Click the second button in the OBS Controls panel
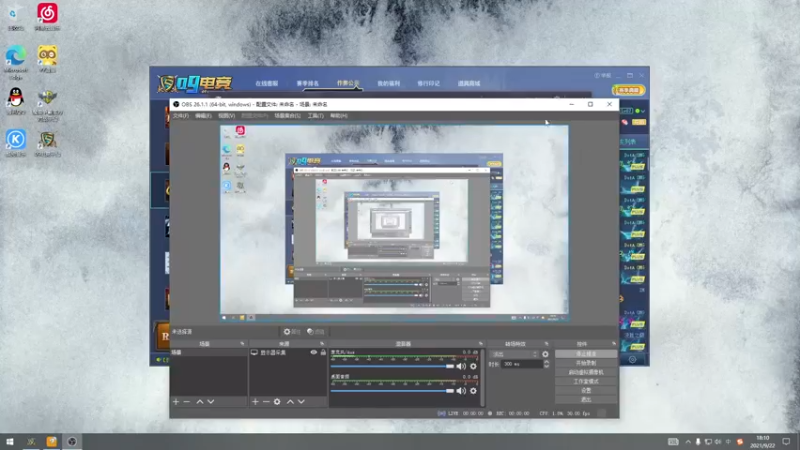Image resolution: width=800 pixels, height=450 pixels. coord(586,363)
